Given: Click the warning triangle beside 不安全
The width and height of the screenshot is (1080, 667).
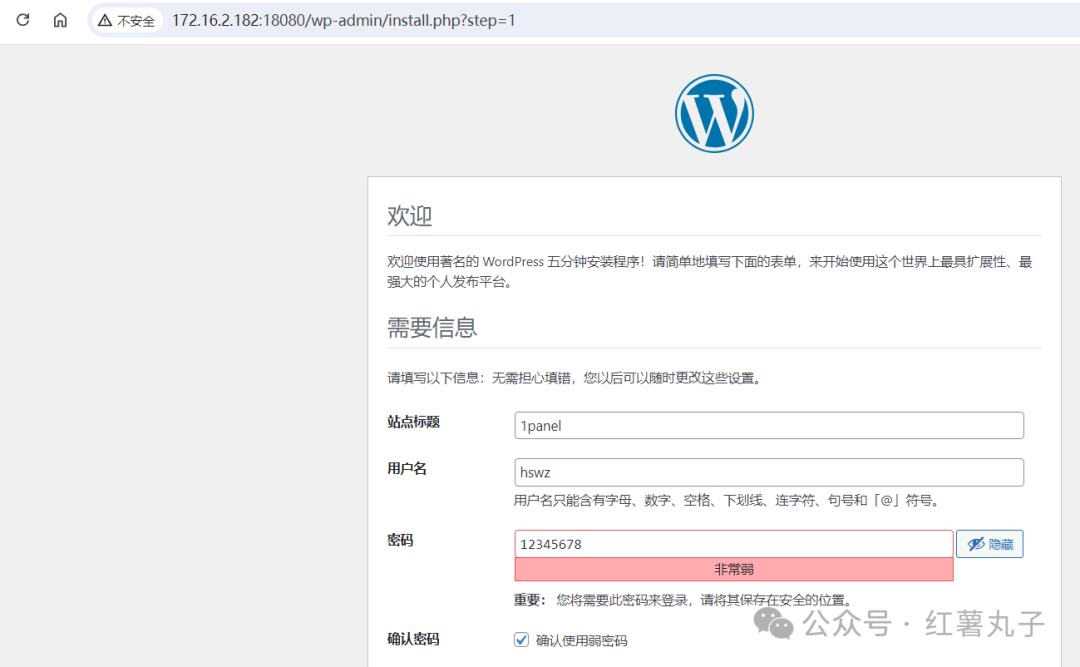Looking at the screenshot, I should pyautogui.click(x=104, y=21).
